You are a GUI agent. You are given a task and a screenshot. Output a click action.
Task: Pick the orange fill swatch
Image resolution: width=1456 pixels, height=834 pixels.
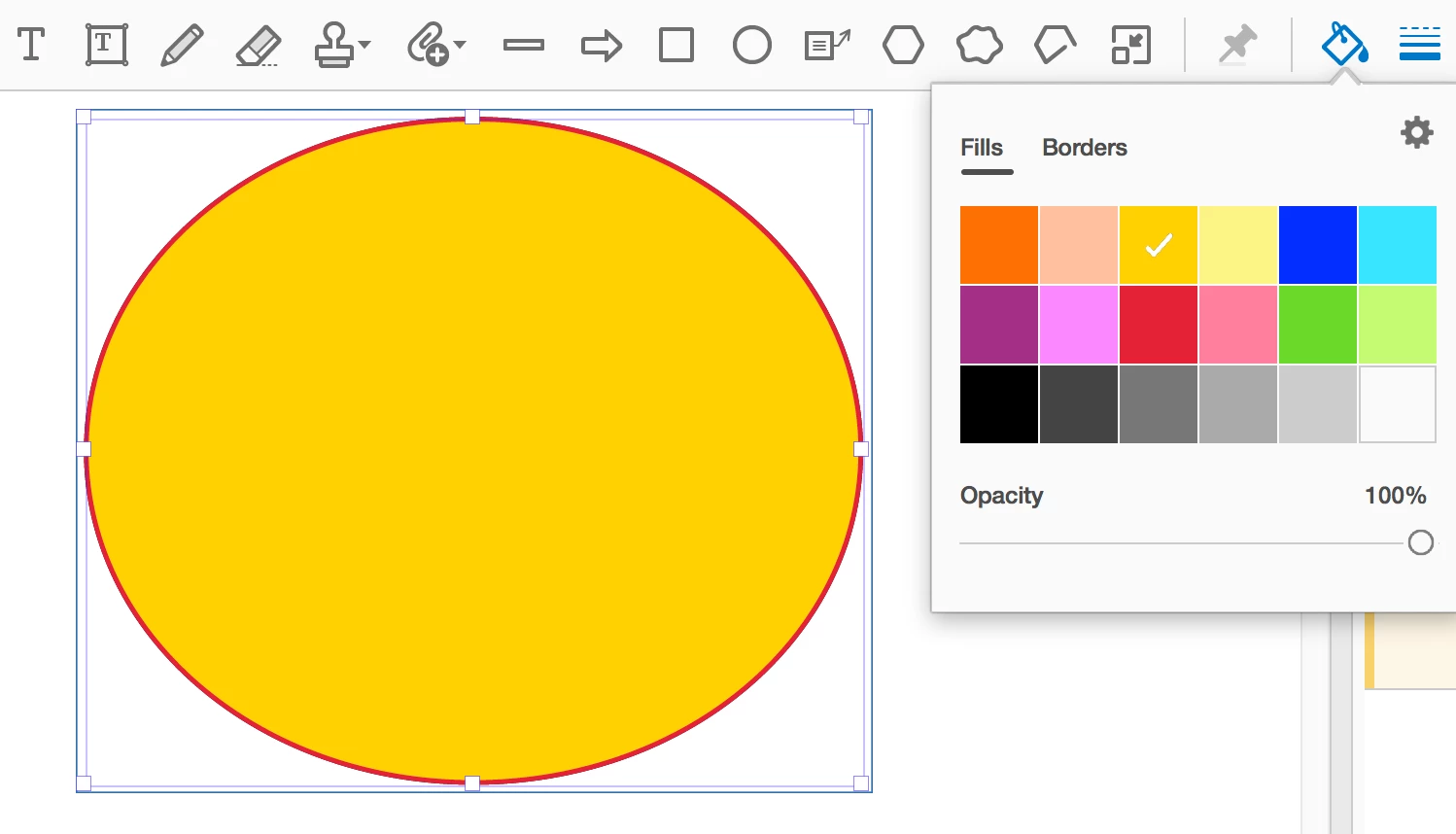[x=999, y=245]
